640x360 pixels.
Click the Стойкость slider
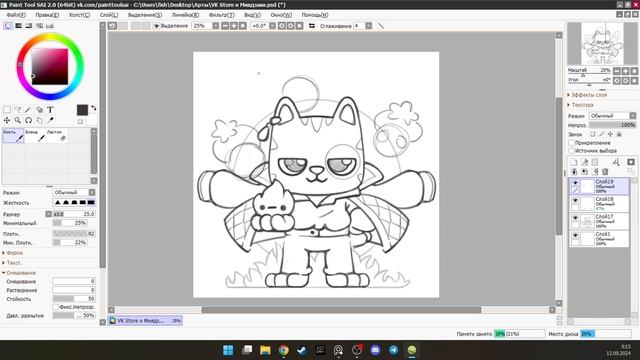click(x=74, y=299)
